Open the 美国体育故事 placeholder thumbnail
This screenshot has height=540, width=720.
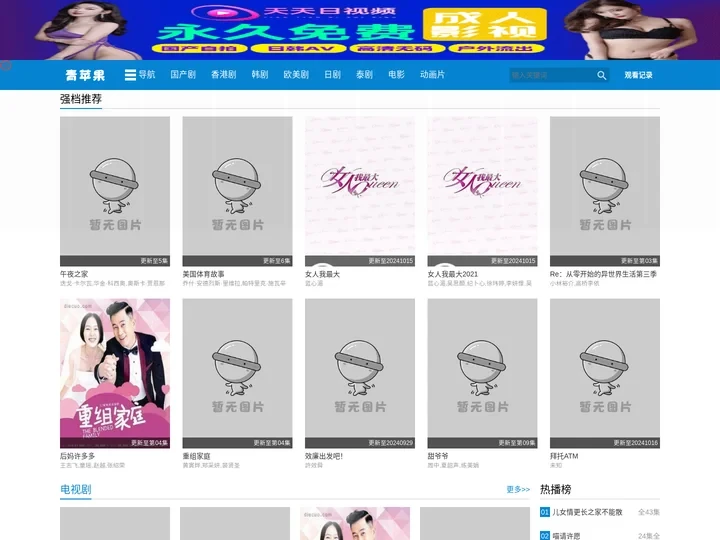pyautogui.click(x=237, y=191)
